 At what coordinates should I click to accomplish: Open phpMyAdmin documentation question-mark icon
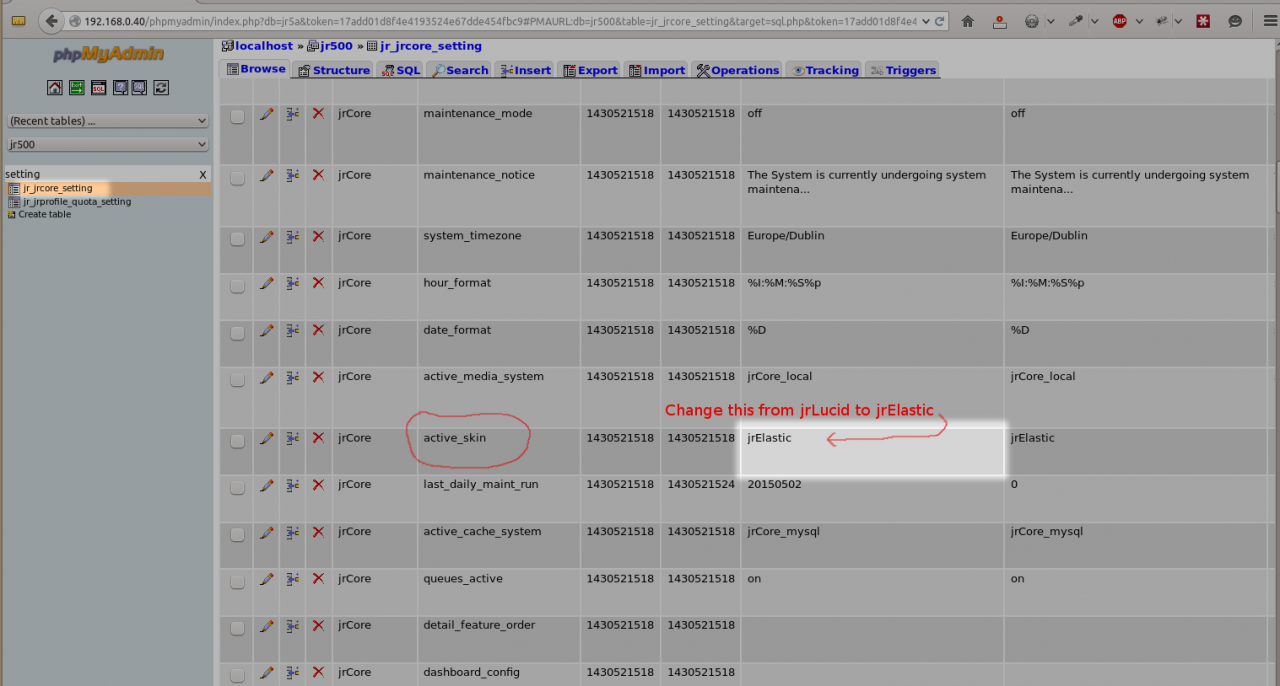point(120,88)
